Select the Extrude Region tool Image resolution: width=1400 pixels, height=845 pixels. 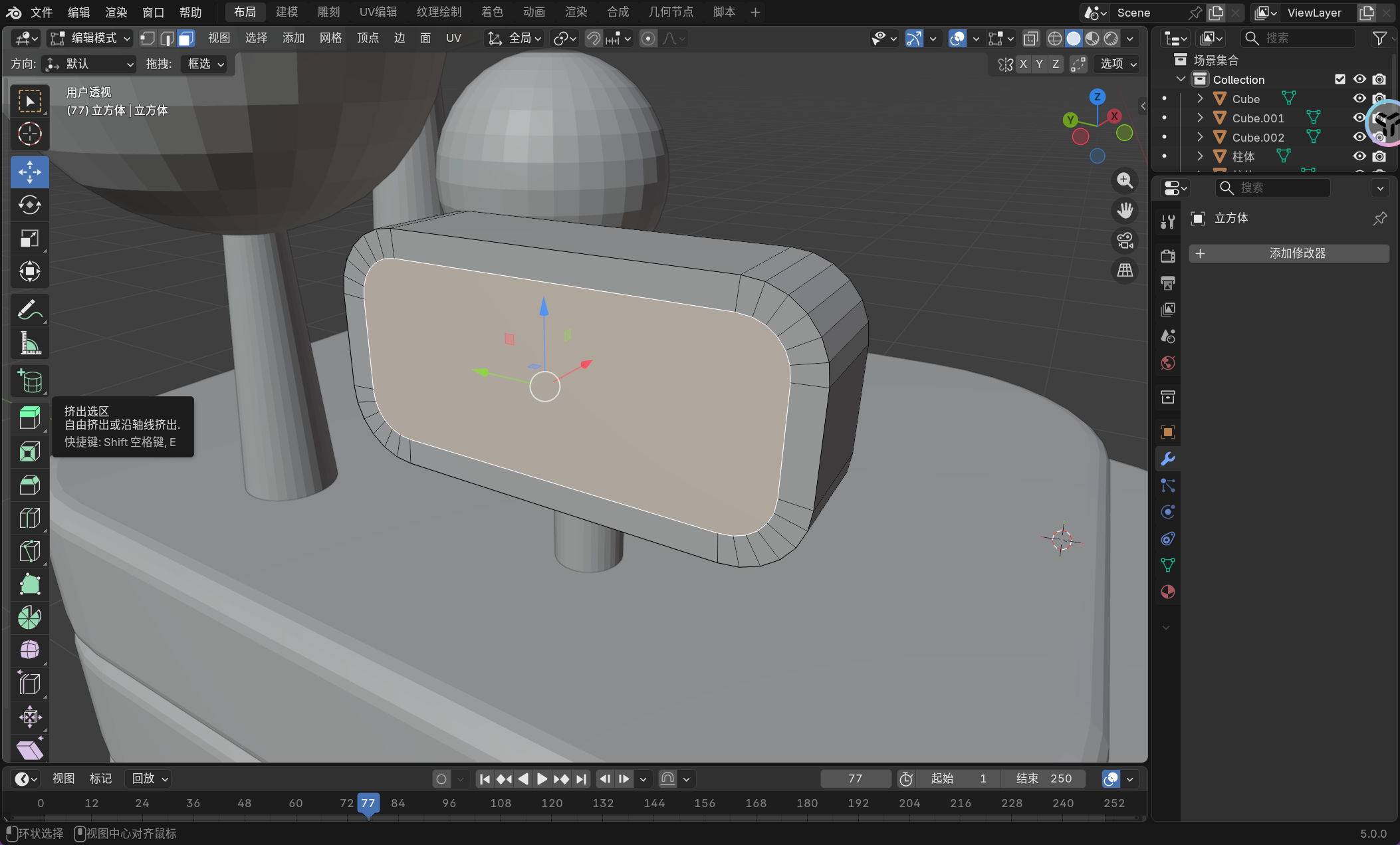[x=29, y=418]
